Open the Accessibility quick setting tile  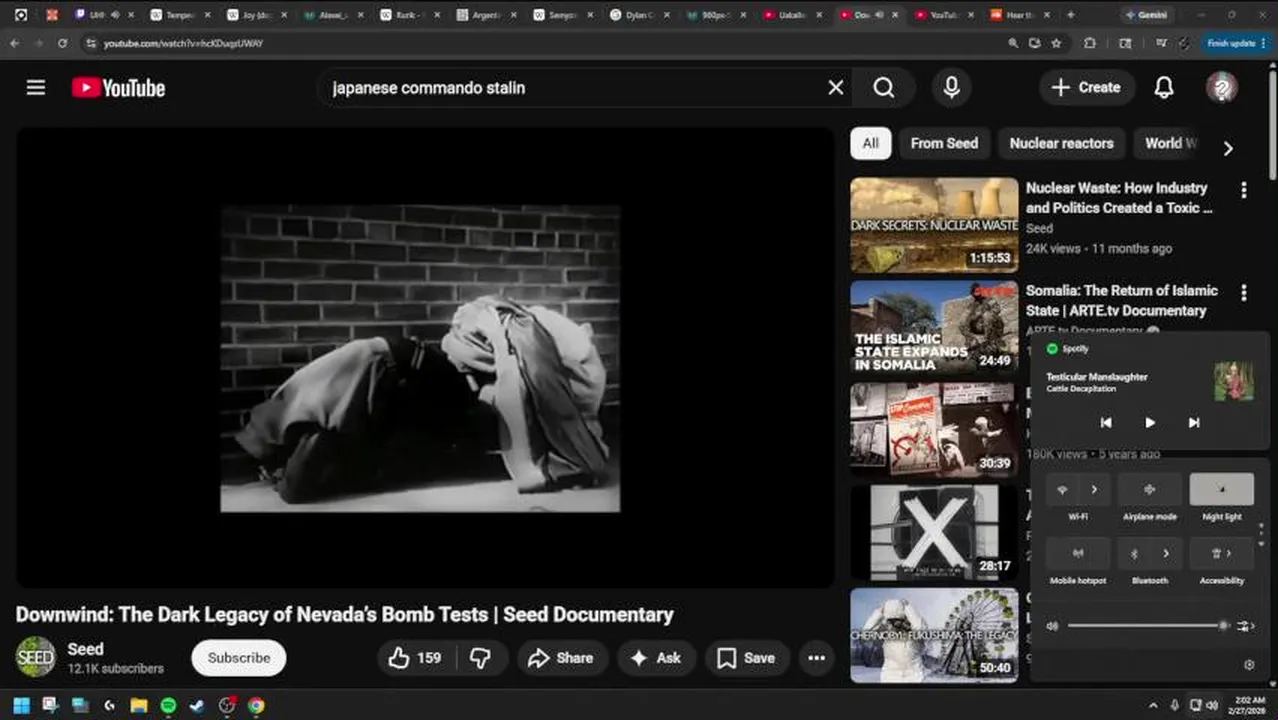1221,553
